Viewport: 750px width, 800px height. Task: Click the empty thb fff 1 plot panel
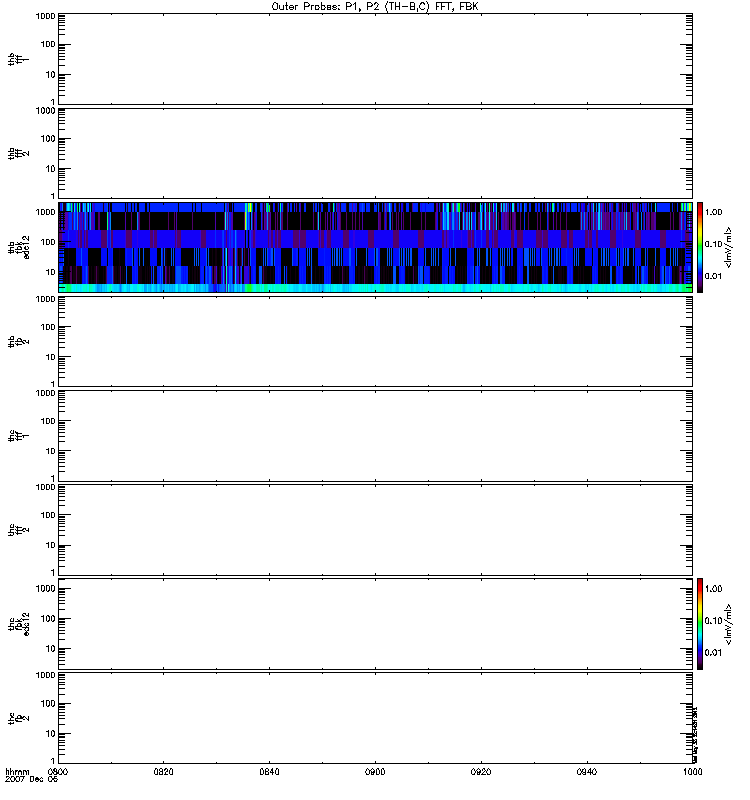[375, 59]
